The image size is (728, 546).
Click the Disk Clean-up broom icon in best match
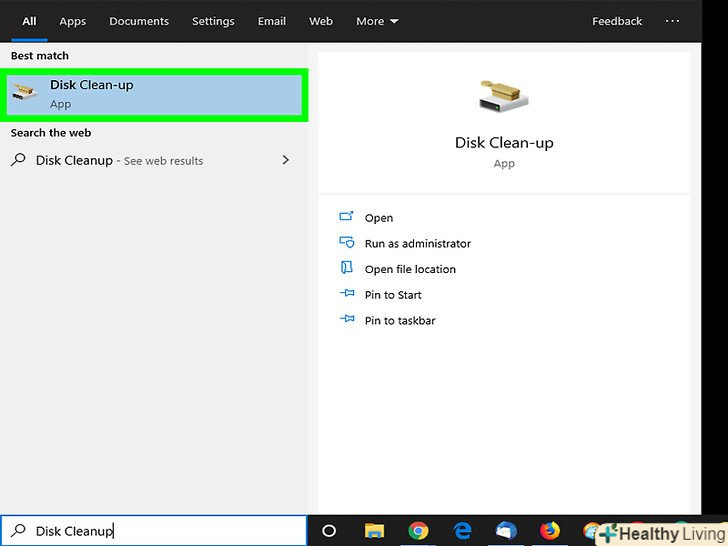24,91
